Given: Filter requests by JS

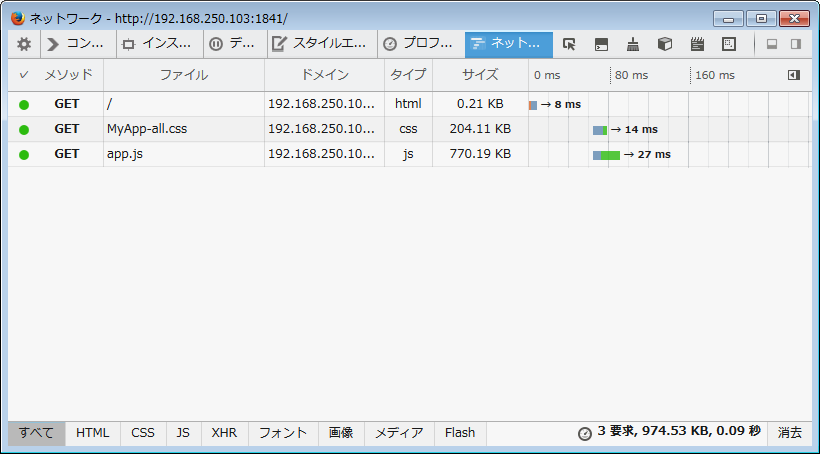Looking at the screenshot, I should click(183, 433).
